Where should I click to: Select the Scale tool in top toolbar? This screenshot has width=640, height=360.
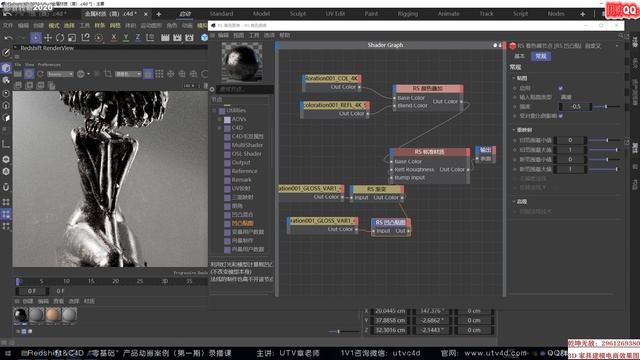pos(72,38)
